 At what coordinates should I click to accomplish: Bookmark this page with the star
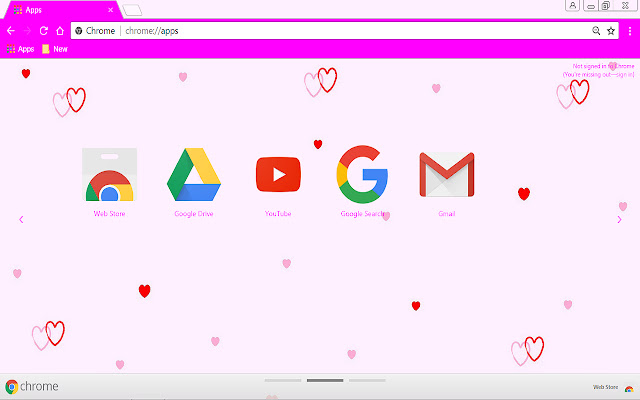click(611, 31)
